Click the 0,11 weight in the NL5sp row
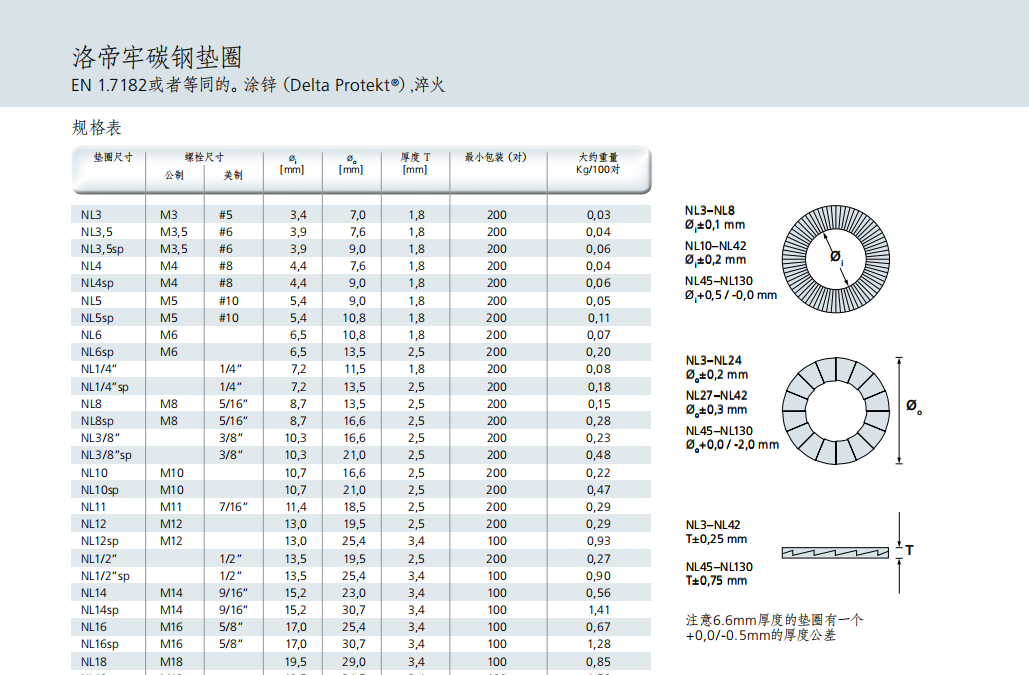Image resolution: width=1029 pixels, height=675 pixels. click(x=598, y=318)
